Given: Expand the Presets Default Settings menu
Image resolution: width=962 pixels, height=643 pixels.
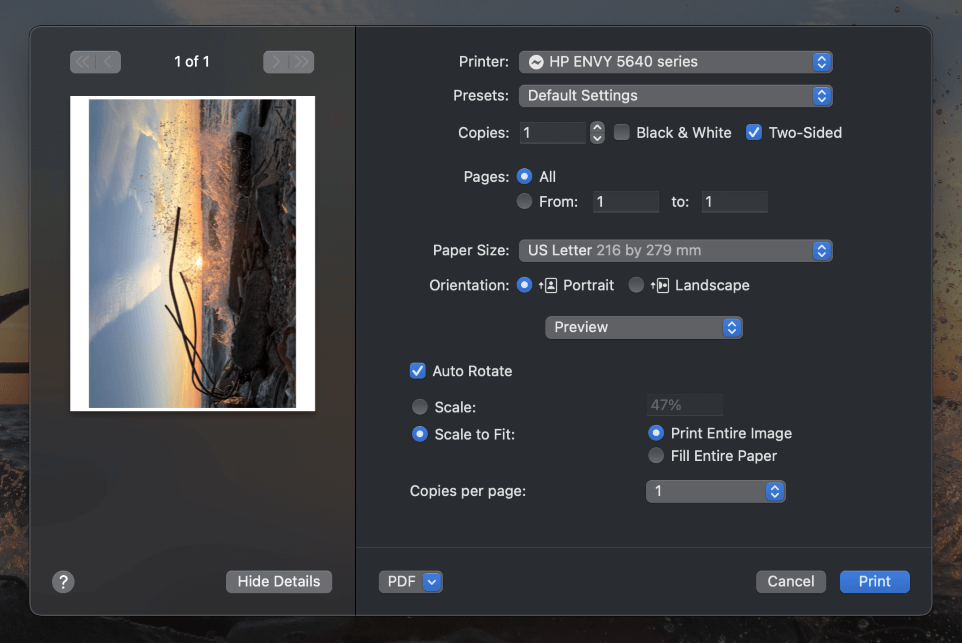Looking at the screenshot, I should (675, 96).
